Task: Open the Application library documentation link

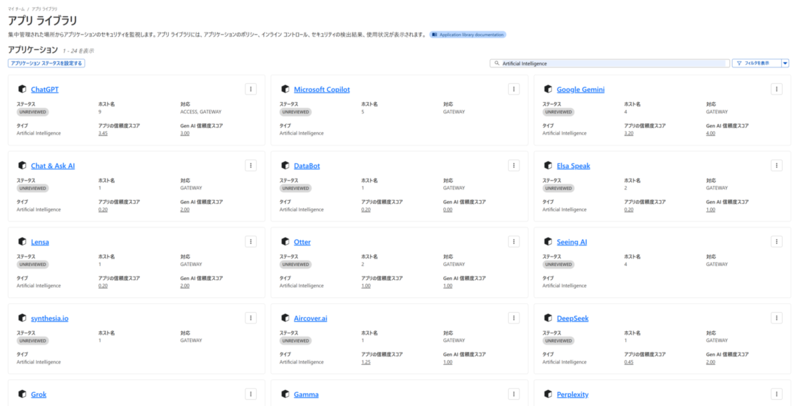Action: tap(468, 35)
